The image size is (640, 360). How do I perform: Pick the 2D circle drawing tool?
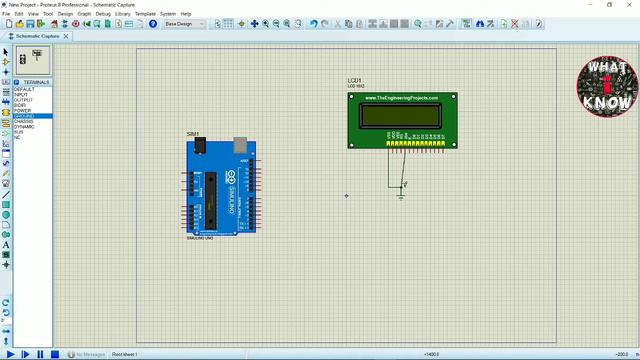click(x=6, y=215)
